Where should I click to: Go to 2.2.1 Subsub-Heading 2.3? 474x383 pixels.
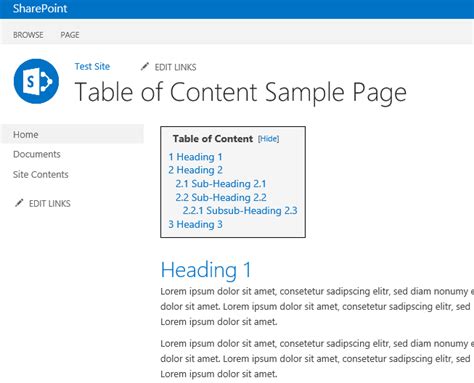pyautogui.click(x=240, y=211)
